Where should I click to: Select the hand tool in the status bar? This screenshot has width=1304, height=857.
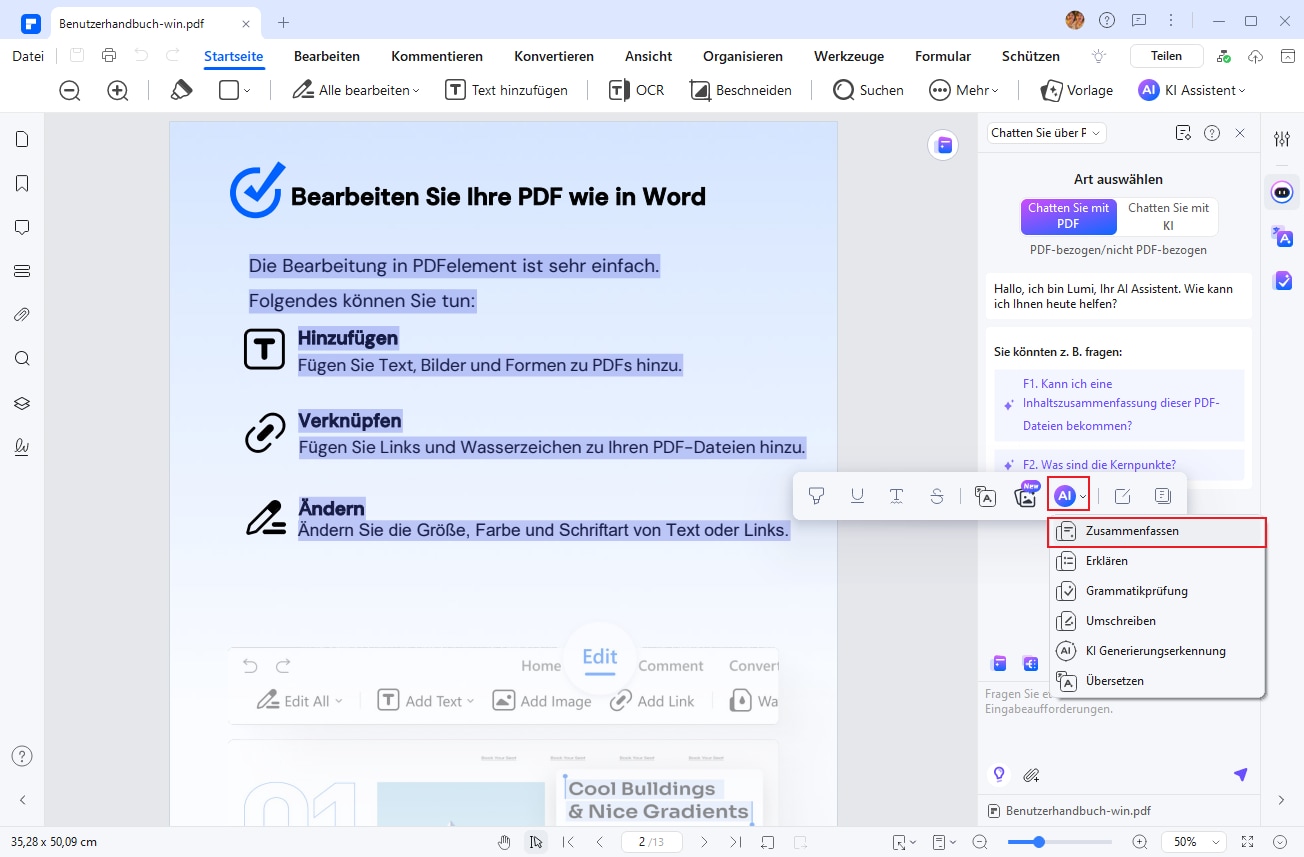[x=505, y=842]
